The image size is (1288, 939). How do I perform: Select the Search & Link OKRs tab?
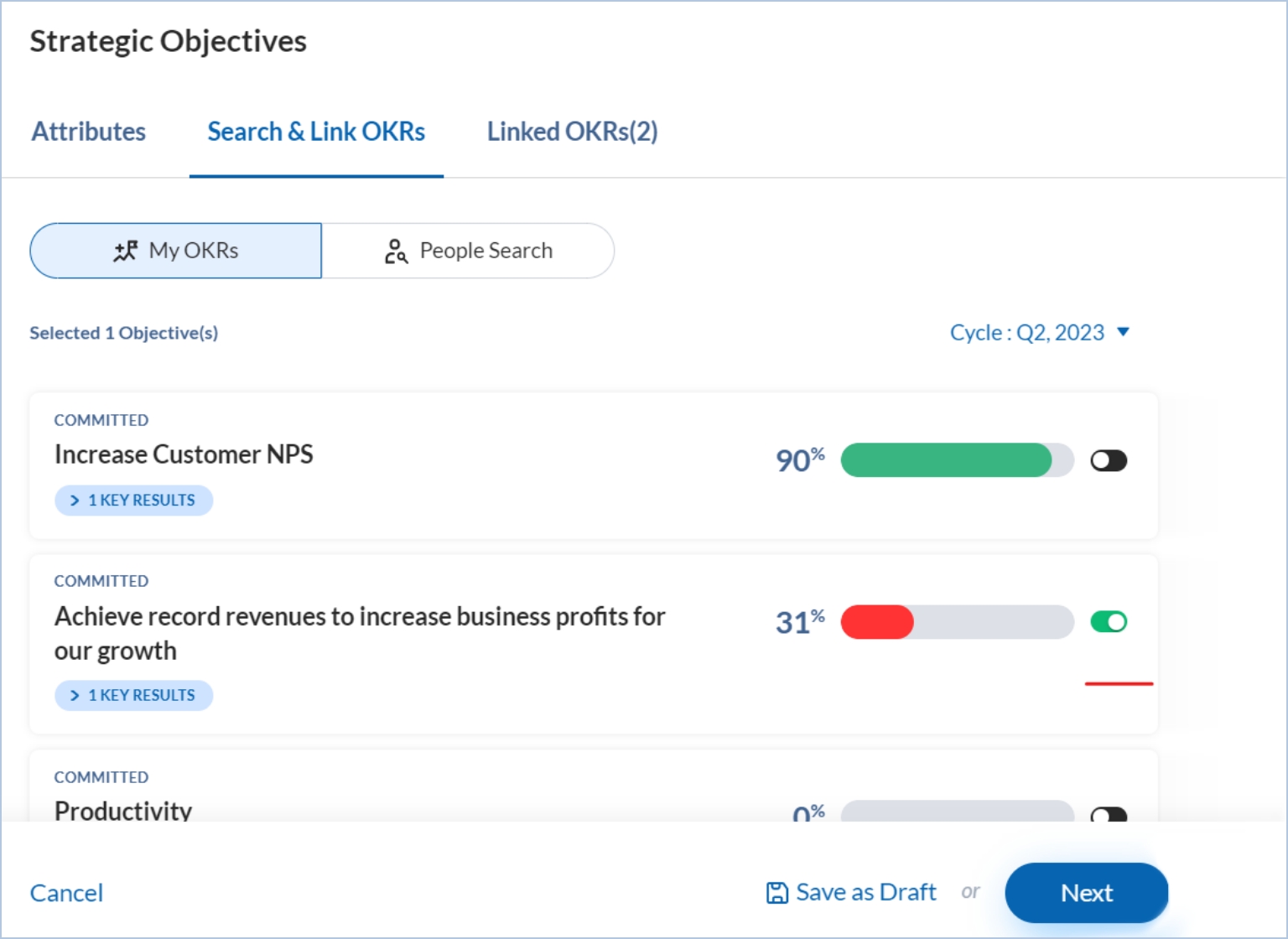click(316, 132)
